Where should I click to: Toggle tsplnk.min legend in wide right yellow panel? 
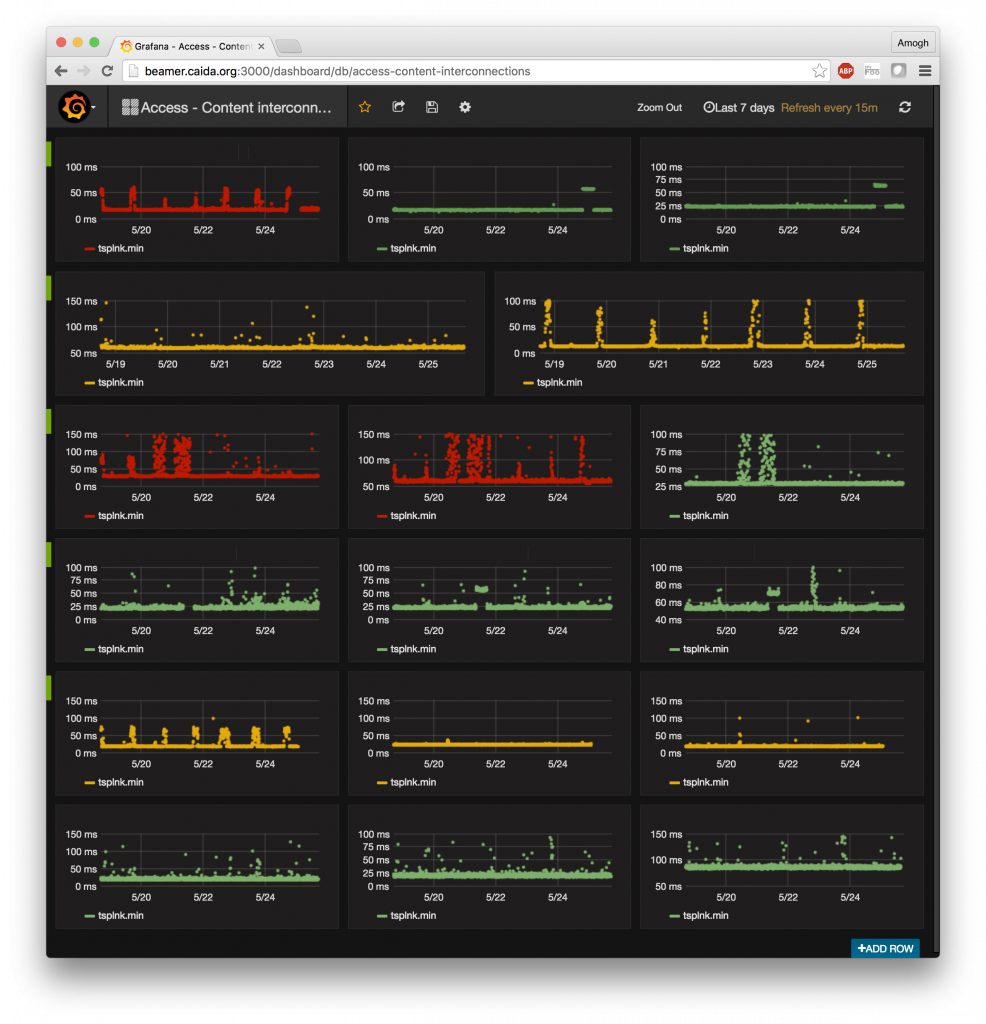[x=560, y=382]
